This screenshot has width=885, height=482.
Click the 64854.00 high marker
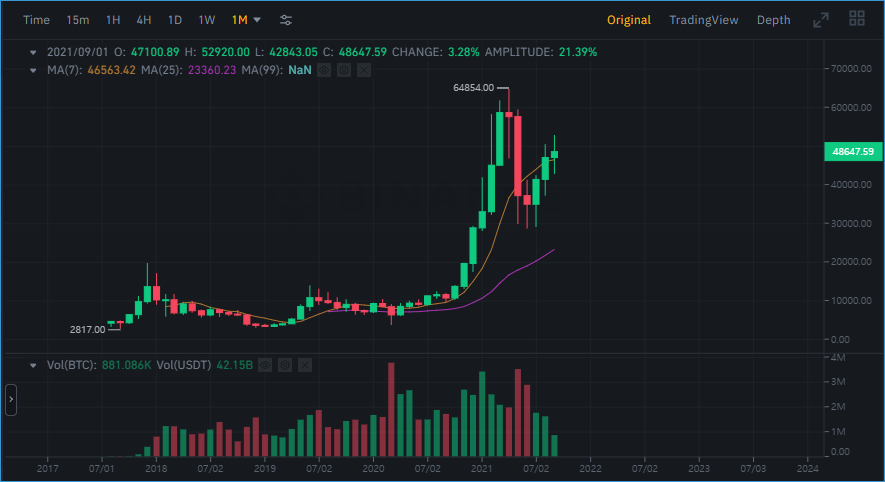coord(474,87)
